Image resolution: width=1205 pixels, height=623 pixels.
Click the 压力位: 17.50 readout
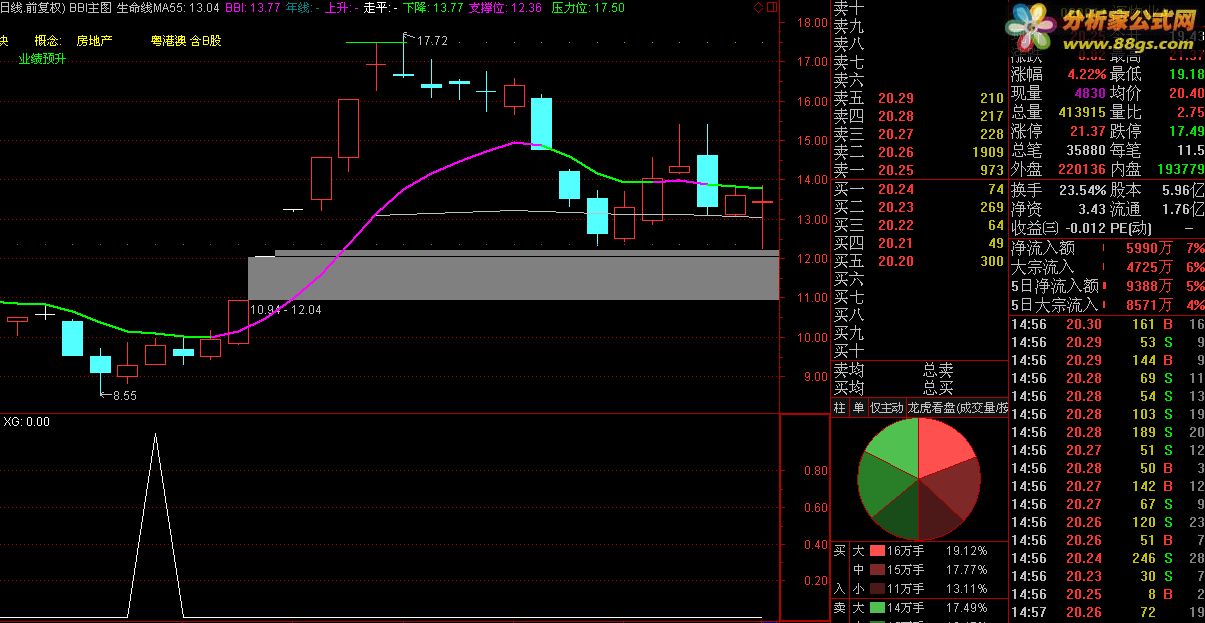point(588,7)
